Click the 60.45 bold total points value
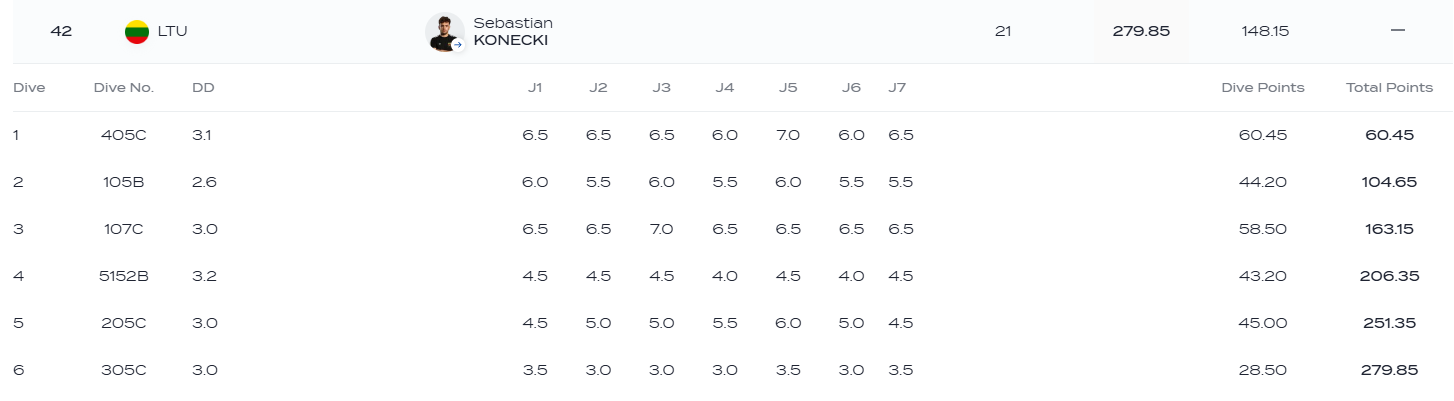The image size is (1454, 401). pos(1389,135)
